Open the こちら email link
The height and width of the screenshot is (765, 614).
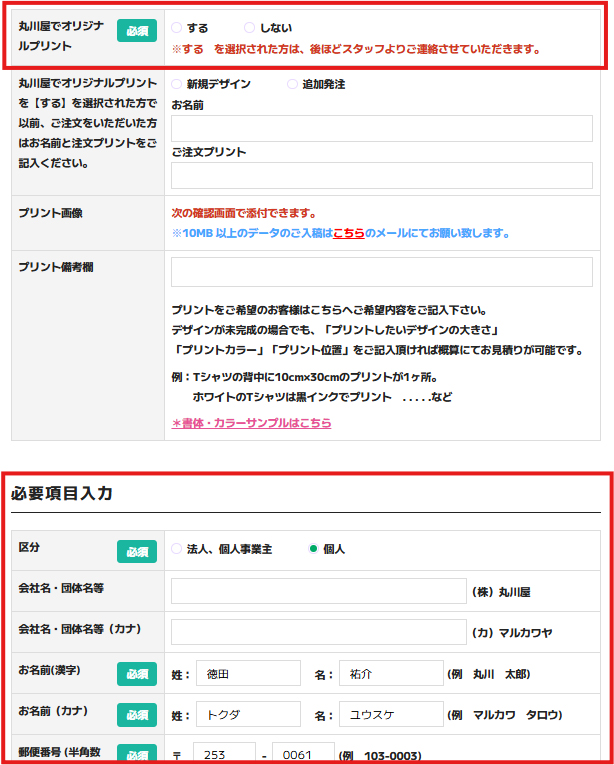point(348,234)
